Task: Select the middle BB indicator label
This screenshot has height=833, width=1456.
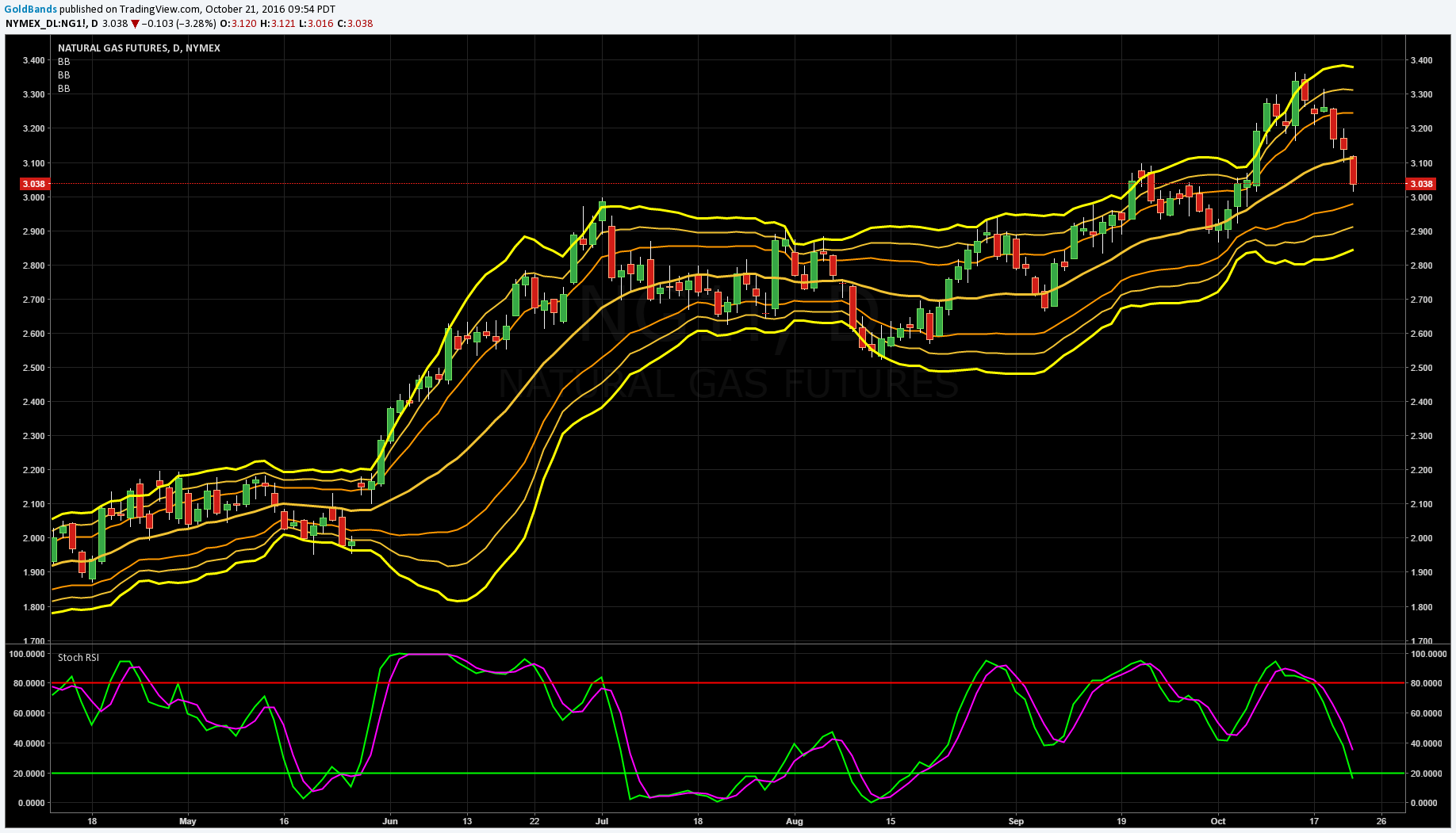Action: pyautogui.click(x=63, y=75)
